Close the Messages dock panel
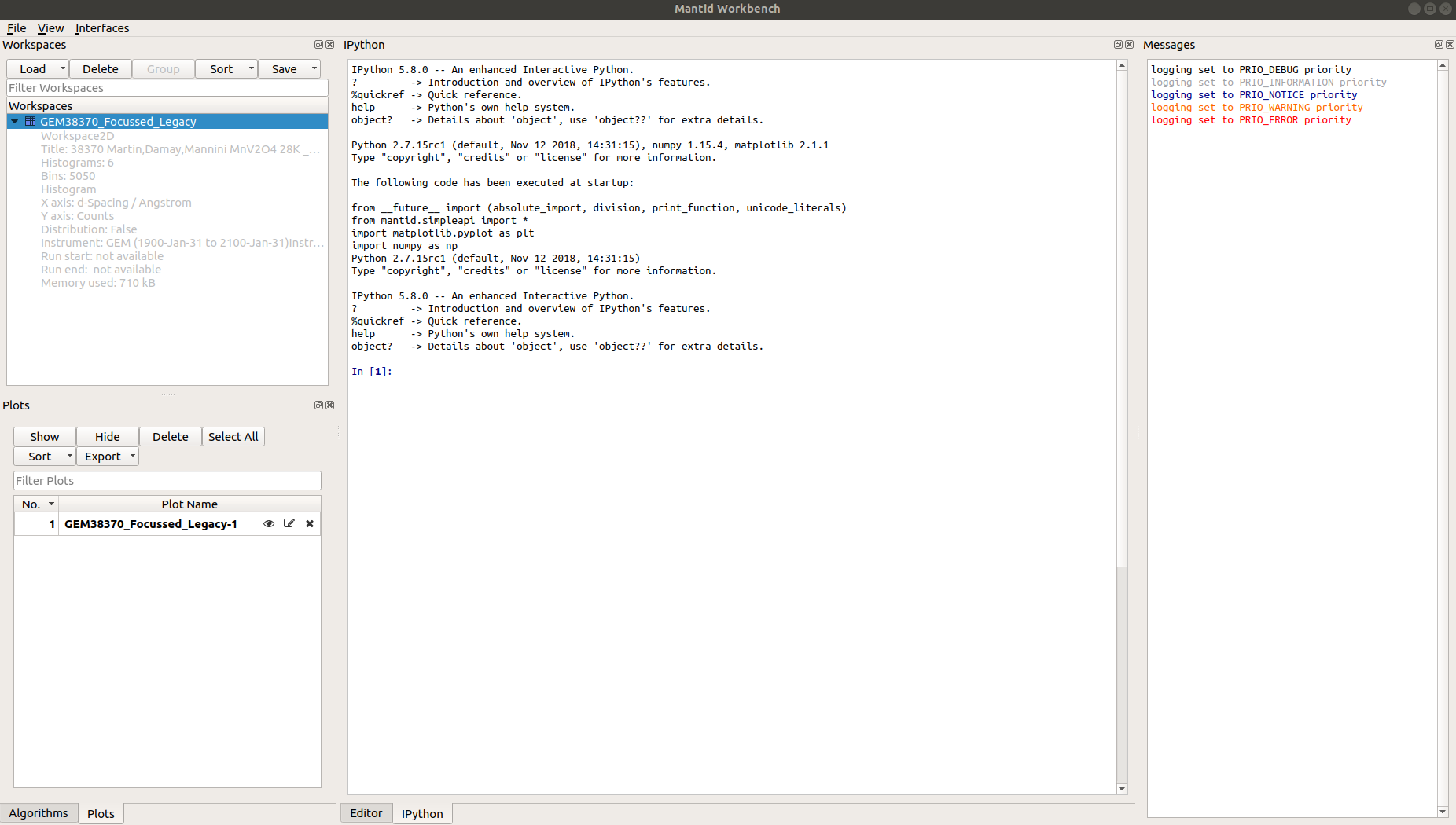This screenshot has width=1456, height=825. pos(1450,45)
